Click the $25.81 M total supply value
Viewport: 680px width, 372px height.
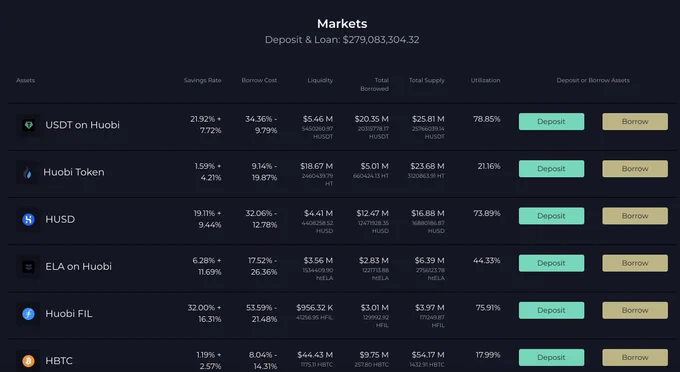pos(428,119)
